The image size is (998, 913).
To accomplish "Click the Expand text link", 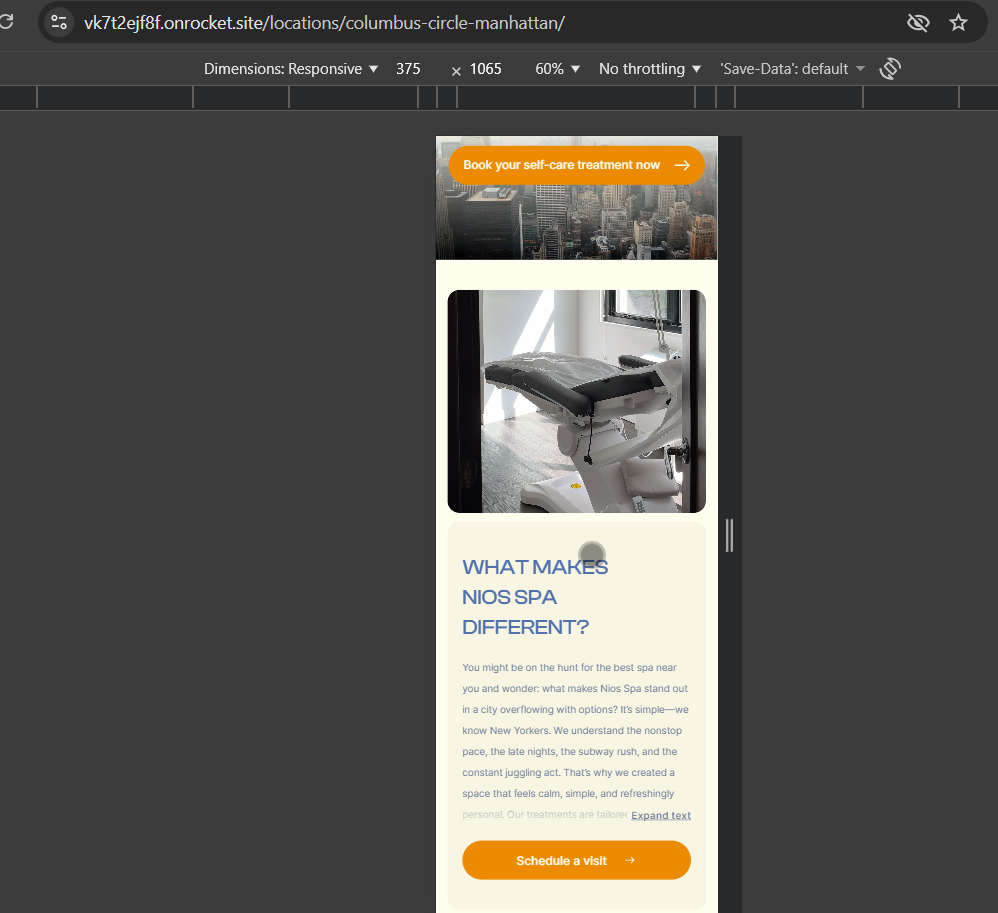I will (x=661, y=816).
